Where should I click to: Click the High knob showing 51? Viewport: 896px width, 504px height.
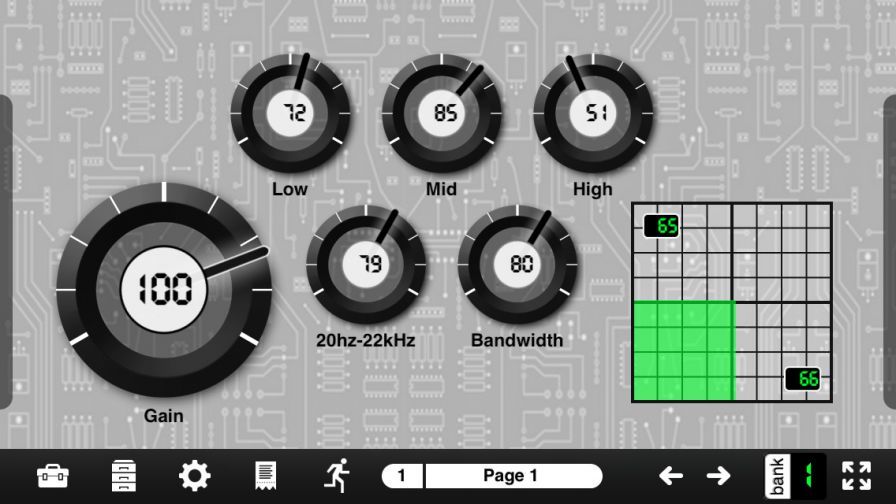pyautogui.click(x=593, y=113)
